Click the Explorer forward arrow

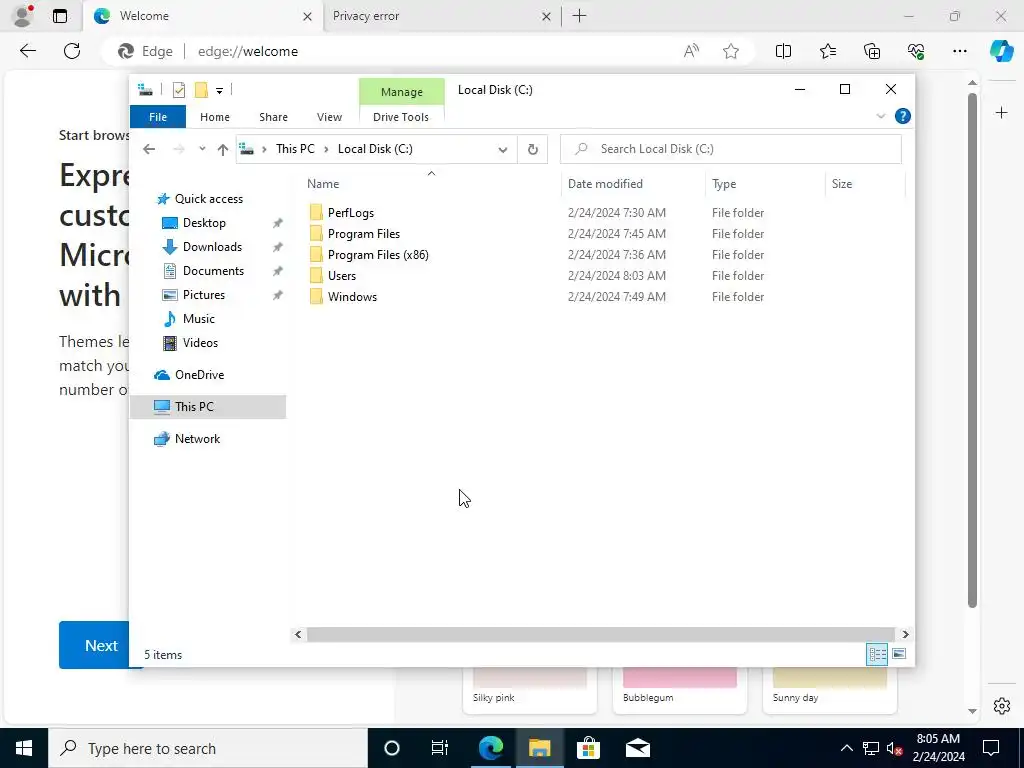click(178, 149)
